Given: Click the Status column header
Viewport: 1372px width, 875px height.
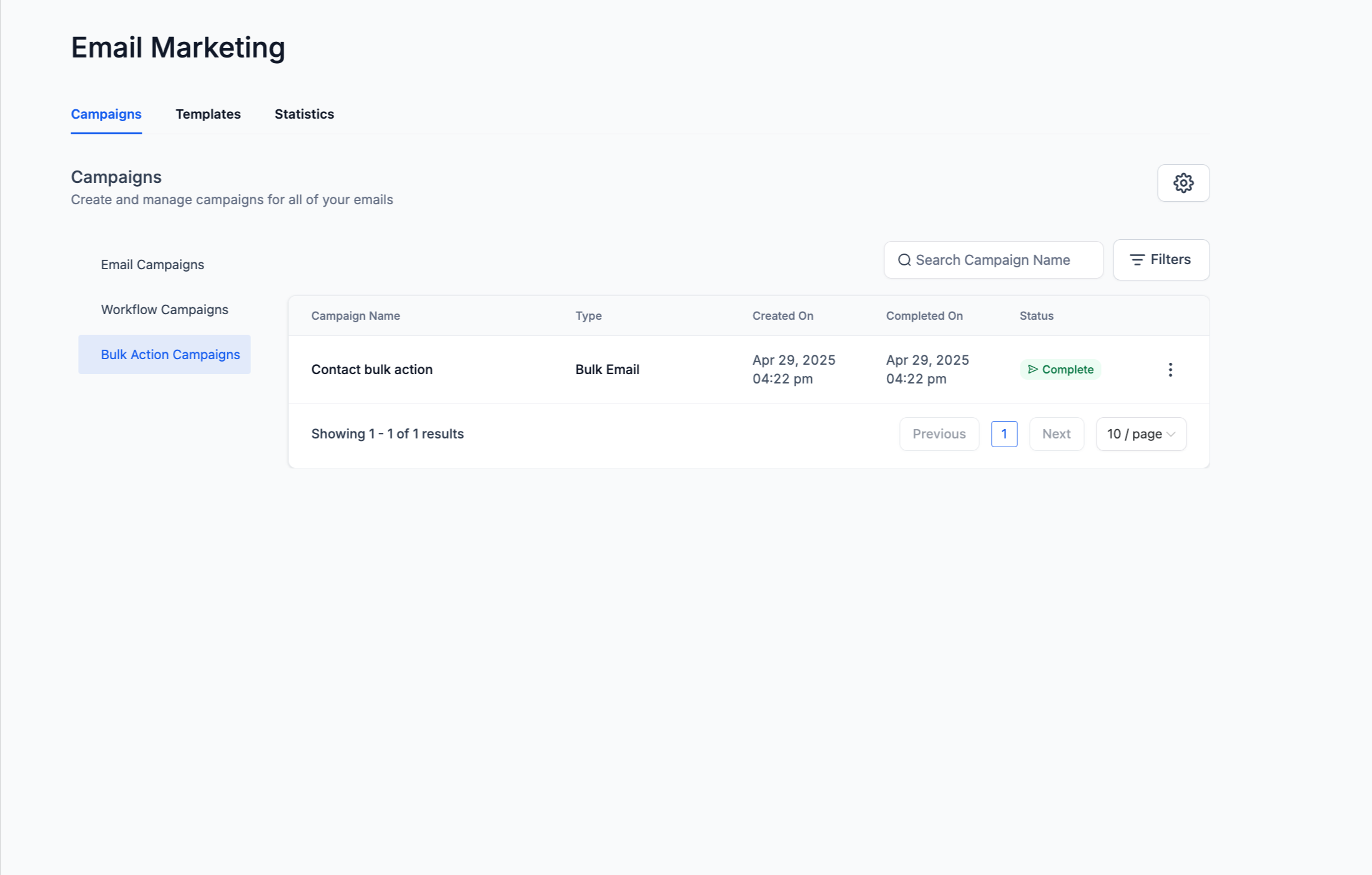Looking at the screenshot, I should [x=1036, y=316].
